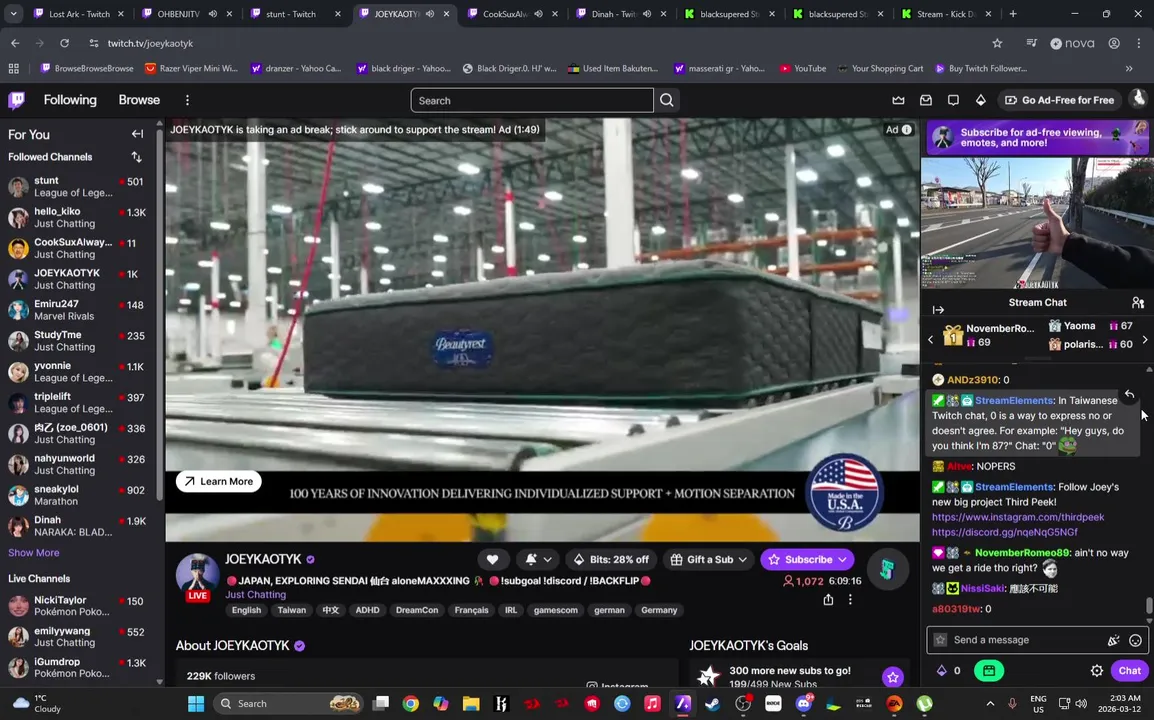
Task: Expand hidden bookmarks overflow chevron
Action: (1129, 68)
